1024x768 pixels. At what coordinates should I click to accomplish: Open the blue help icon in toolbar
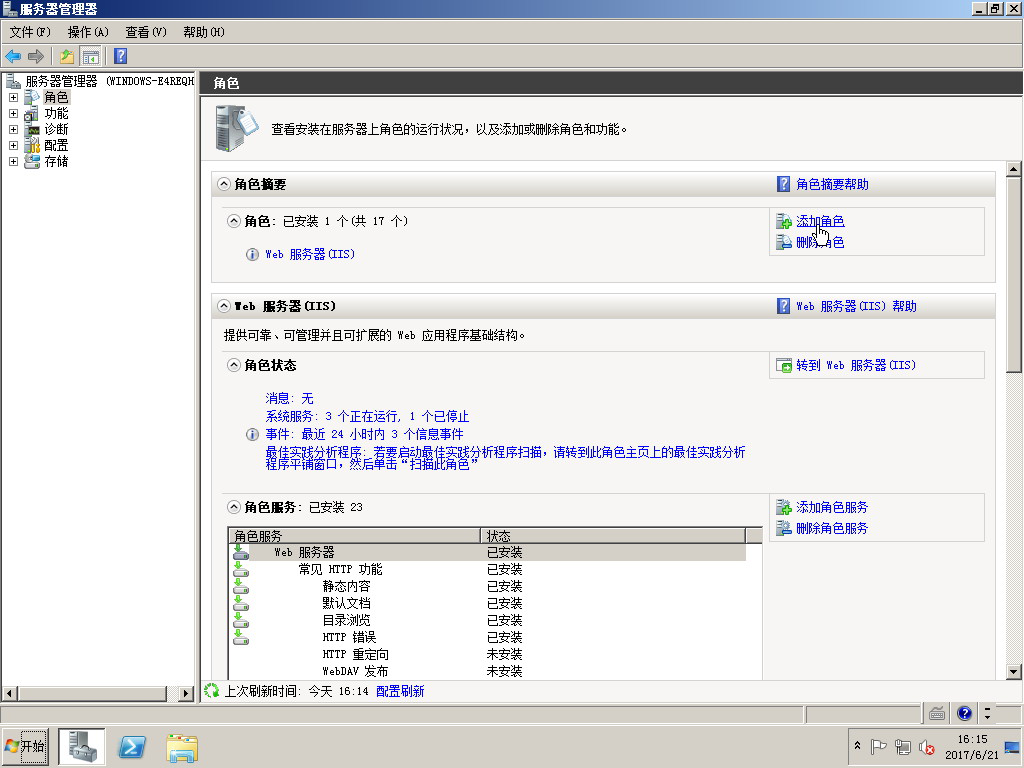coord(120,57)
